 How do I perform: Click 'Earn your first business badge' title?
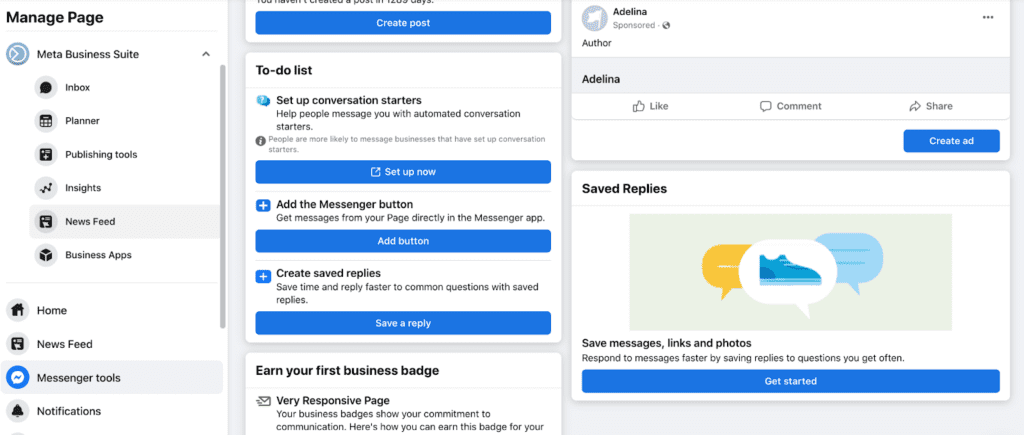347,371
